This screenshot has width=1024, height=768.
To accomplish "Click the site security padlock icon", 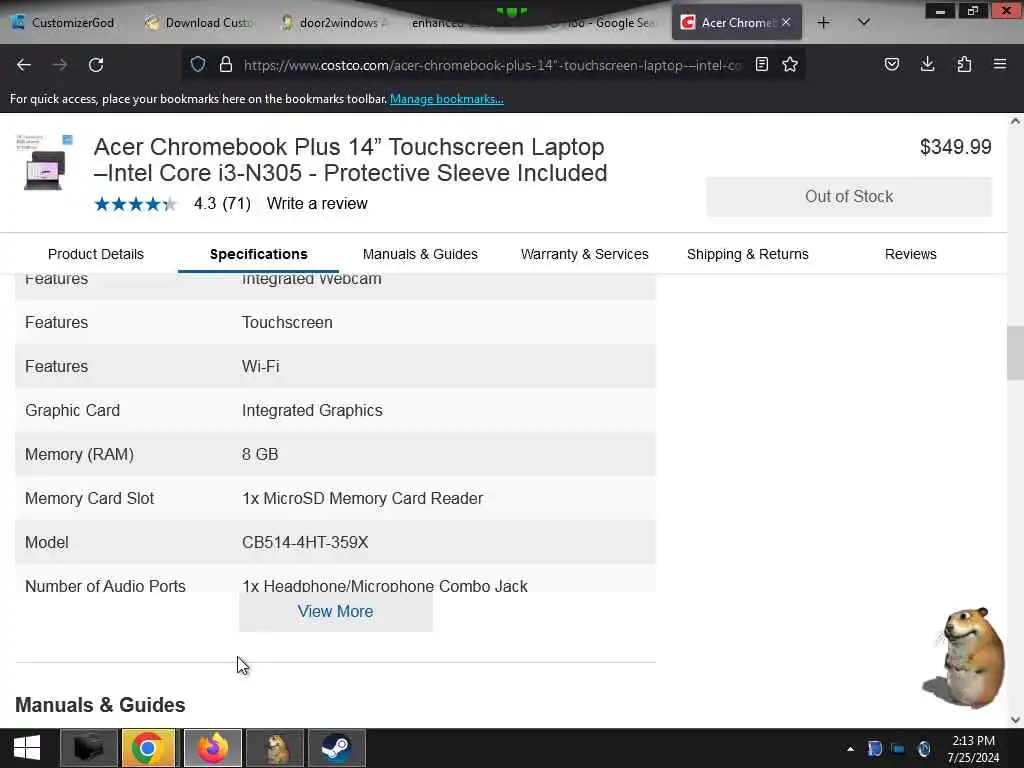I will coord(226,64).
